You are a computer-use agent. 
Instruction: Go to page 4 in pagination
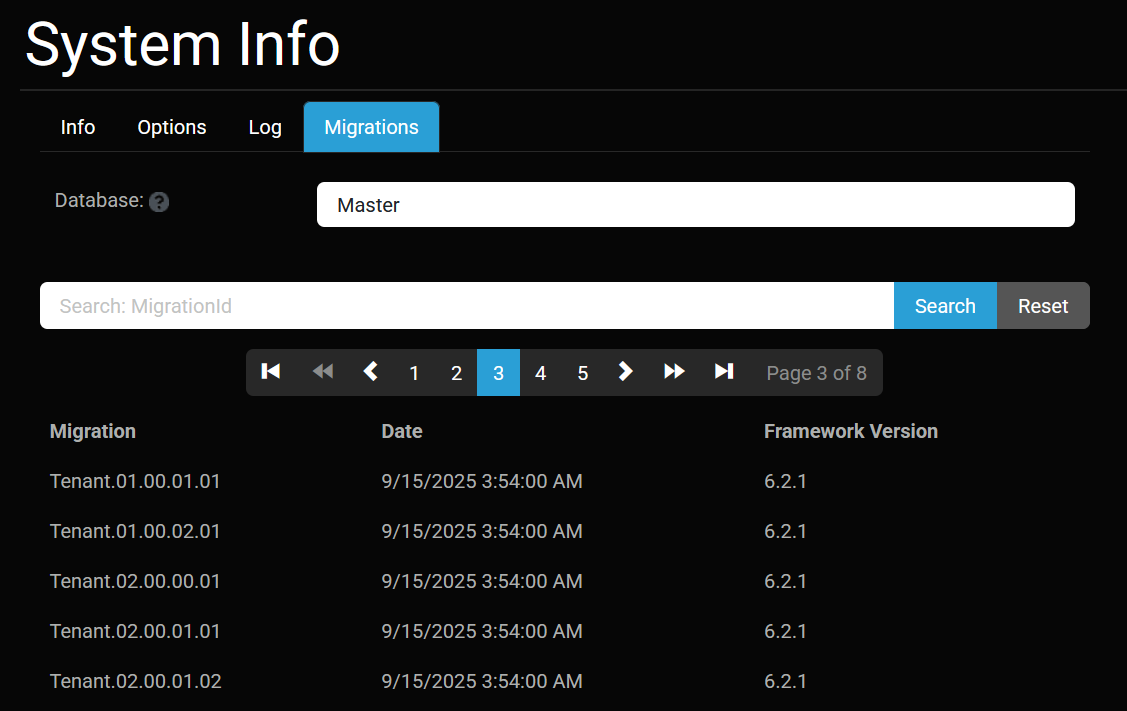coord(540,373)
